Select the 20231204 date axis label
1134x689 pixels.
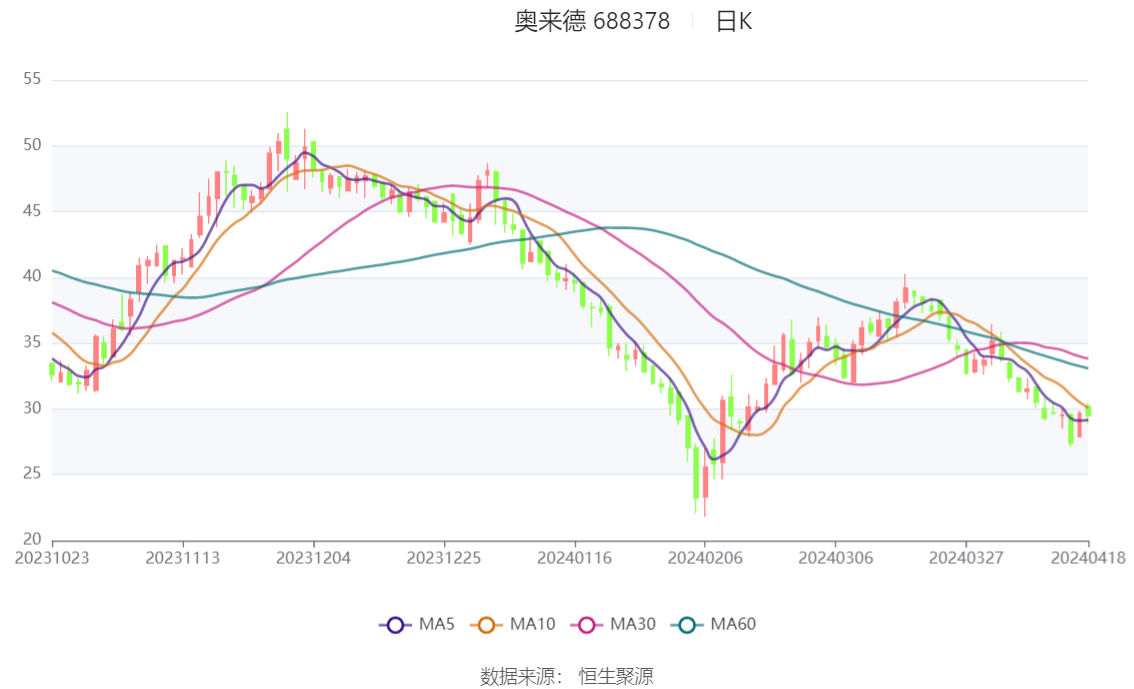pyautogui.click(x=313, y=558)
